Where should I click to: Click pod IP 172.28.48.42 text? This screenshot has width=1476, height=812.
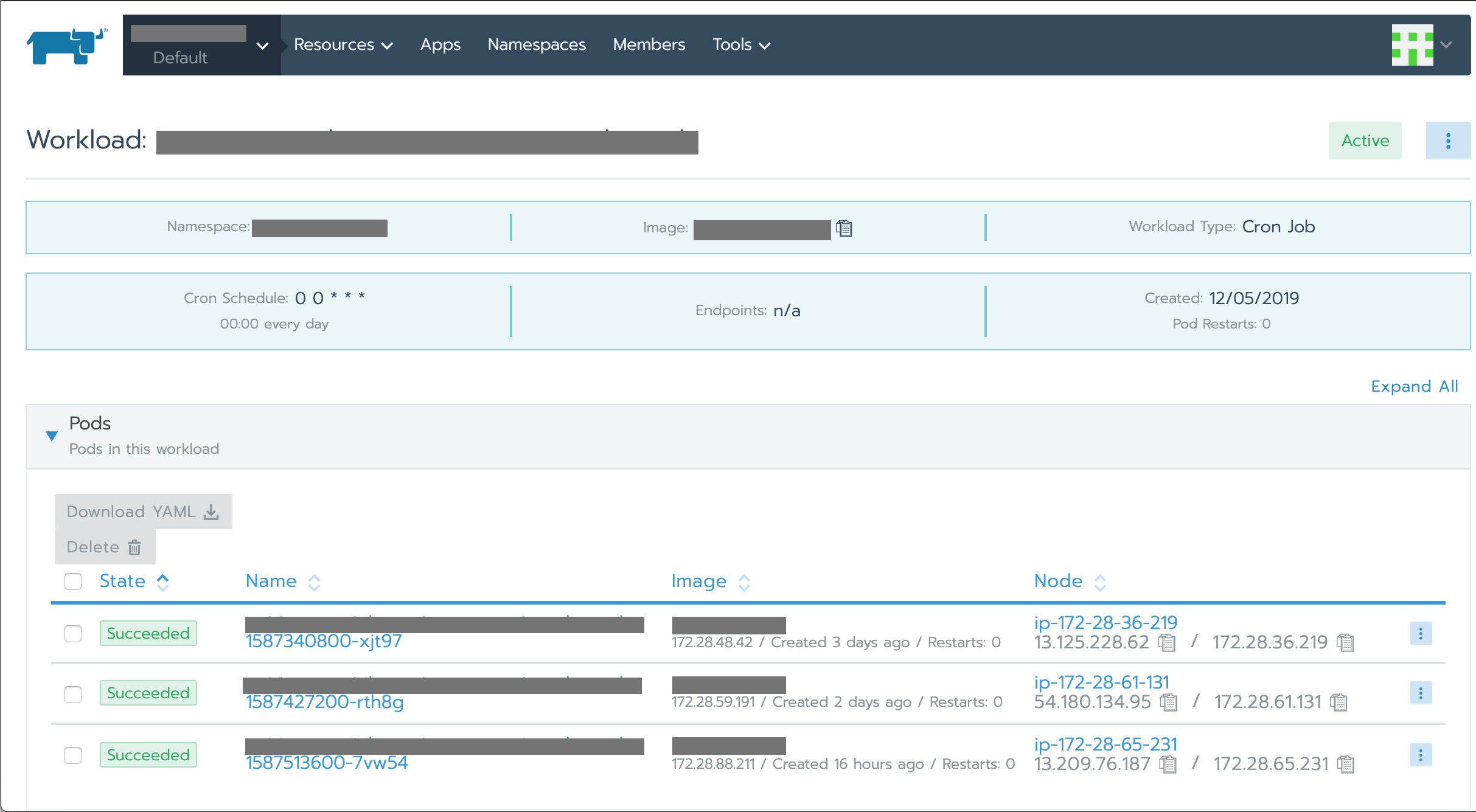pyautogui.click(x=712, y=642)
